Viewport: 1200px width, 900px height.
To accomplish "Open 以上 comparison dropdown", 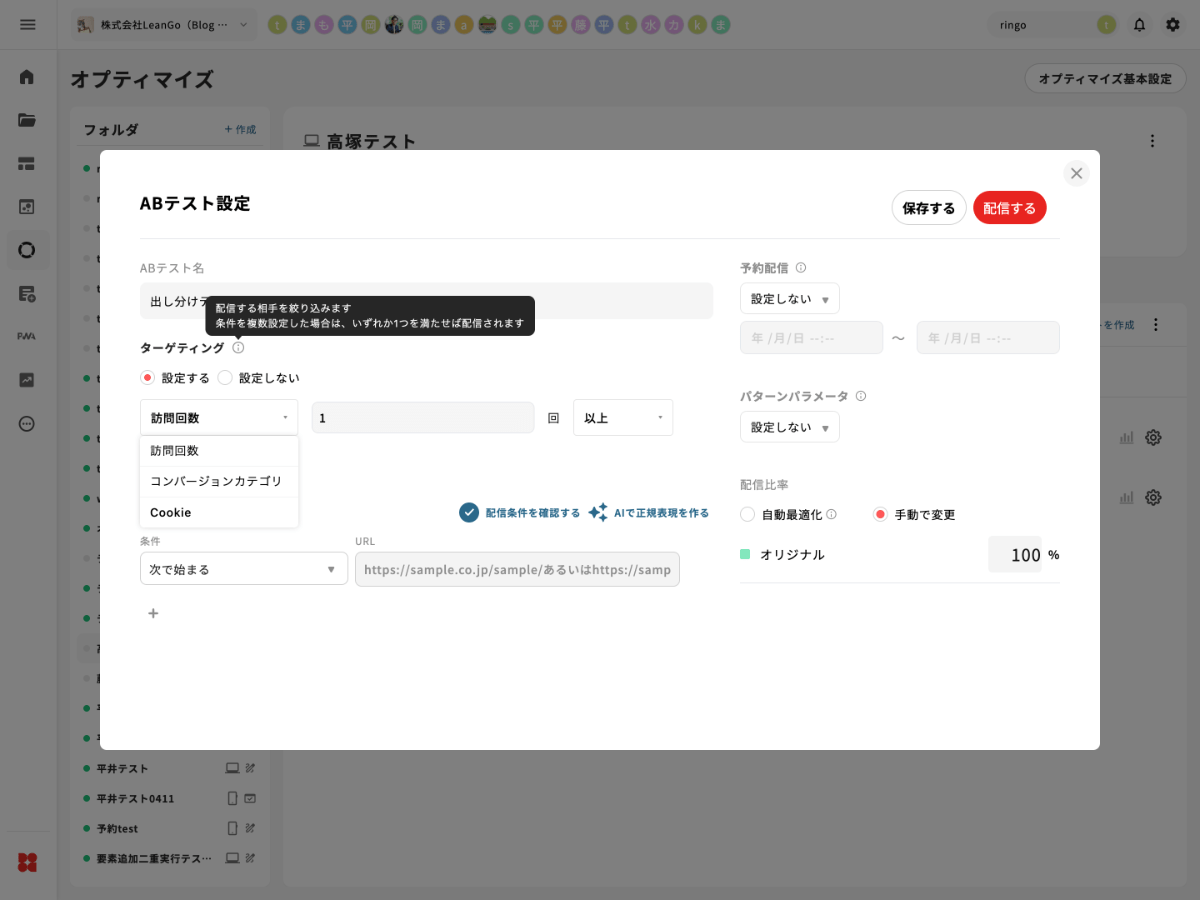I will coord(623,417).
